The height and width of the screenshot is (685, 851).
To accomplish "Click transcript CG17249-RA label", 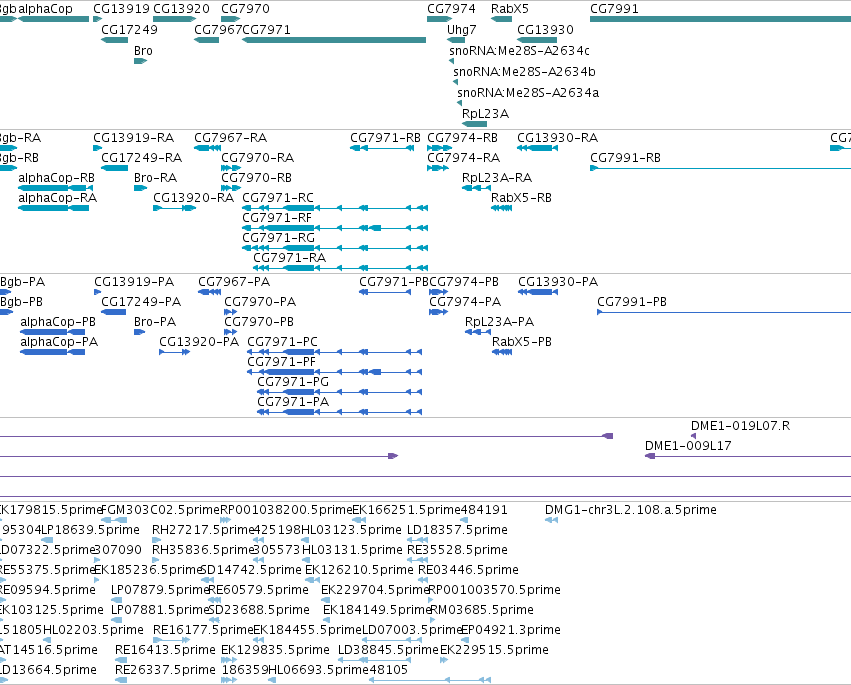I will pos(142,158).
